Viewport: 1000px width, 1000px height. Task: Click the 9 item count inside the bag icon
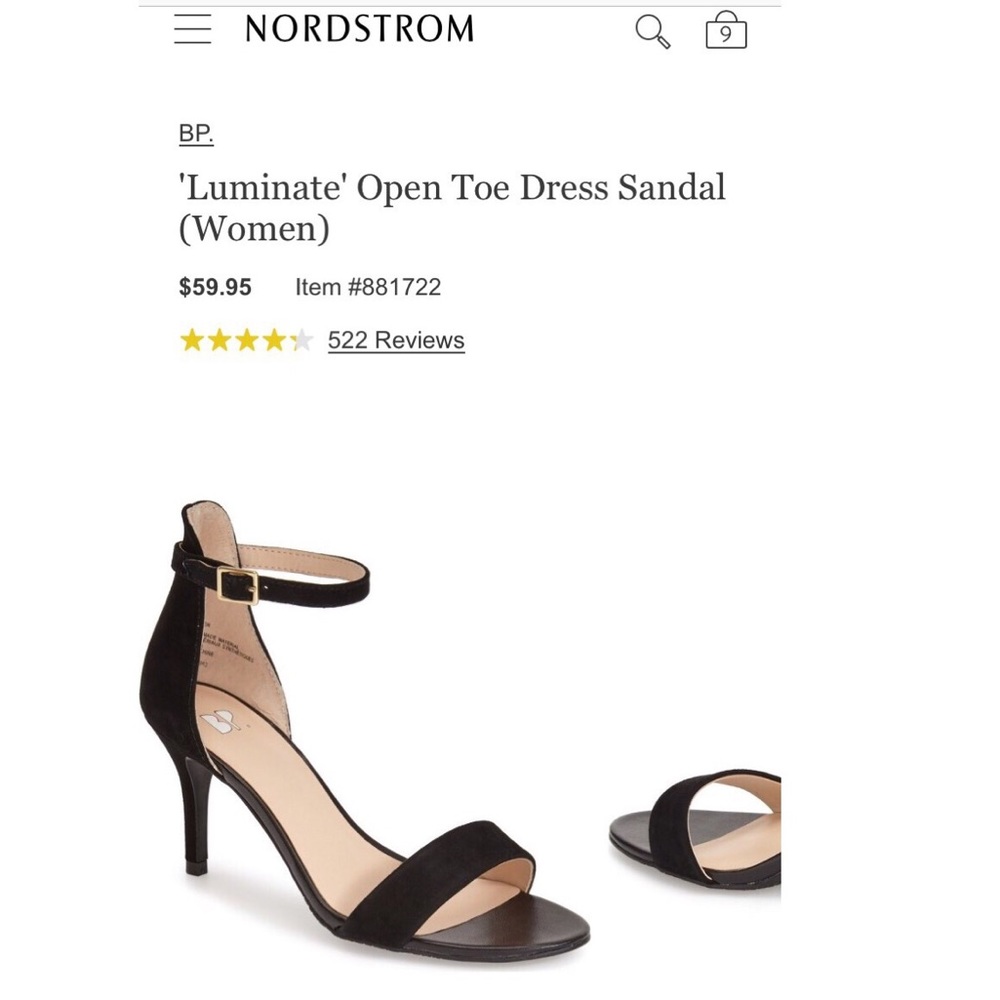tap(726, 35)
